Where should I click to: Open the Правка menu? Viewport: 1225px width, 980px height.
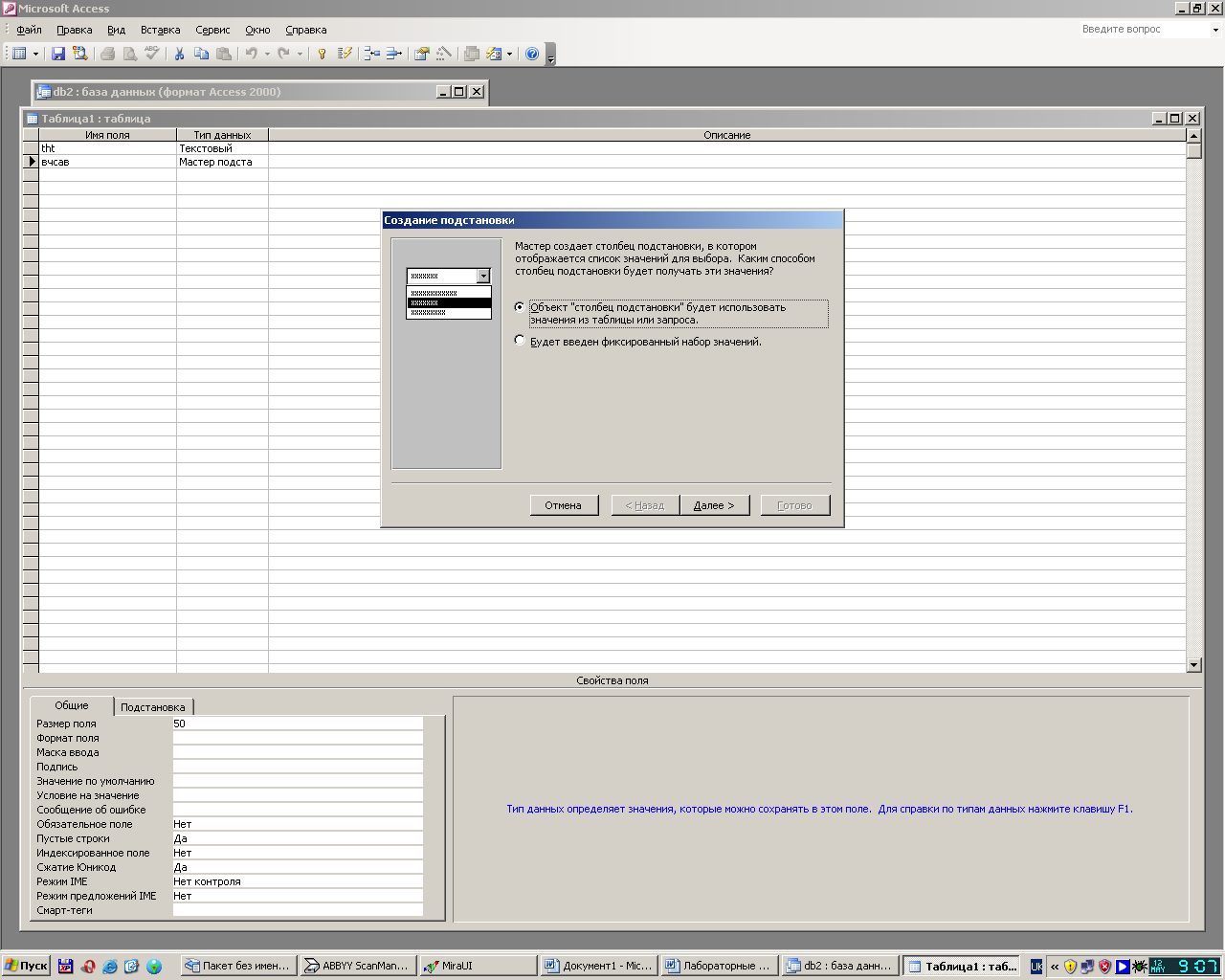tap(74, 30)
